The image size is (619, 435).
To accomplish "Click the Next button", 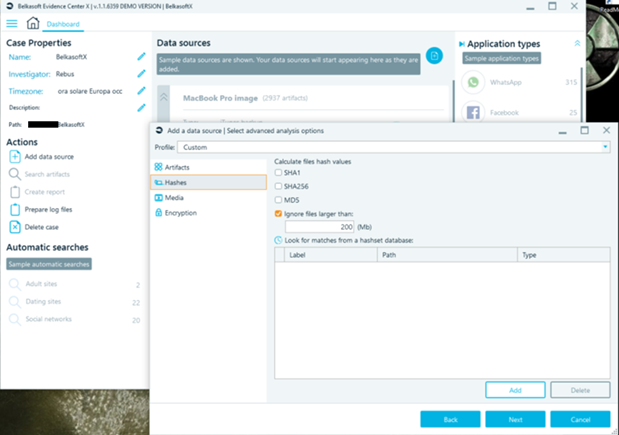I will [x=515, y=420].
